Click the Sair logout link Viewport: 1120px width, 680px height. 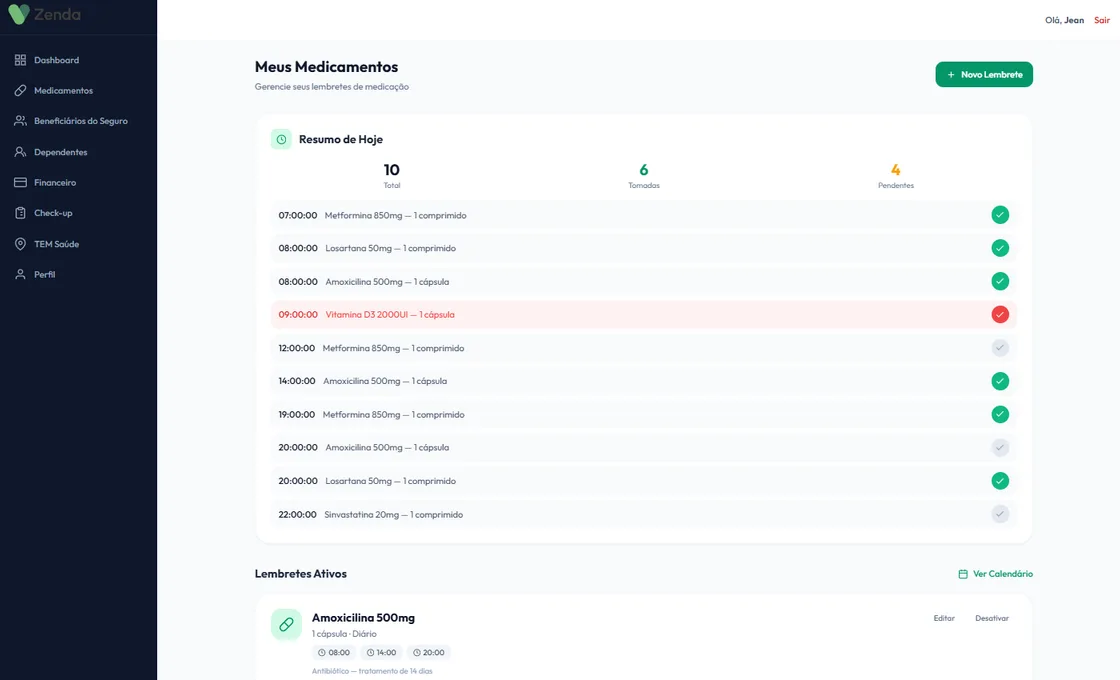[1101, 20]
